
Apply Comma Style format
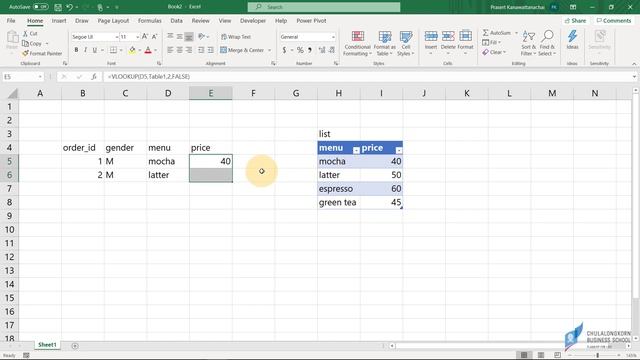point(310,50)
